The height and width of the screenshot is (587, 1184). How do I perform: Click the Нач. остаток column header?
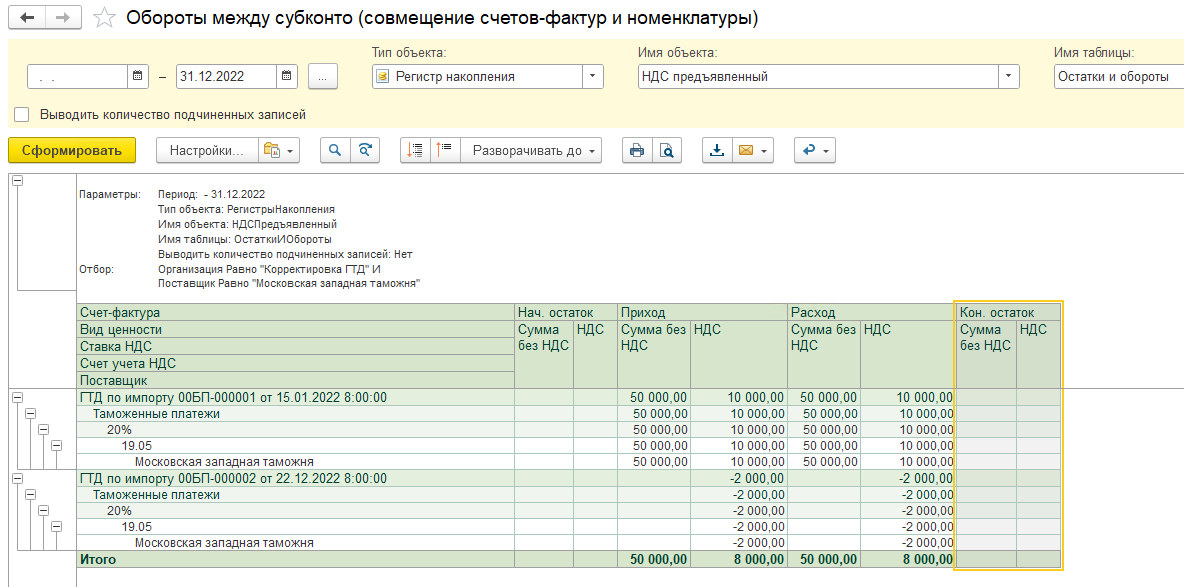click(x=566, y=312)
